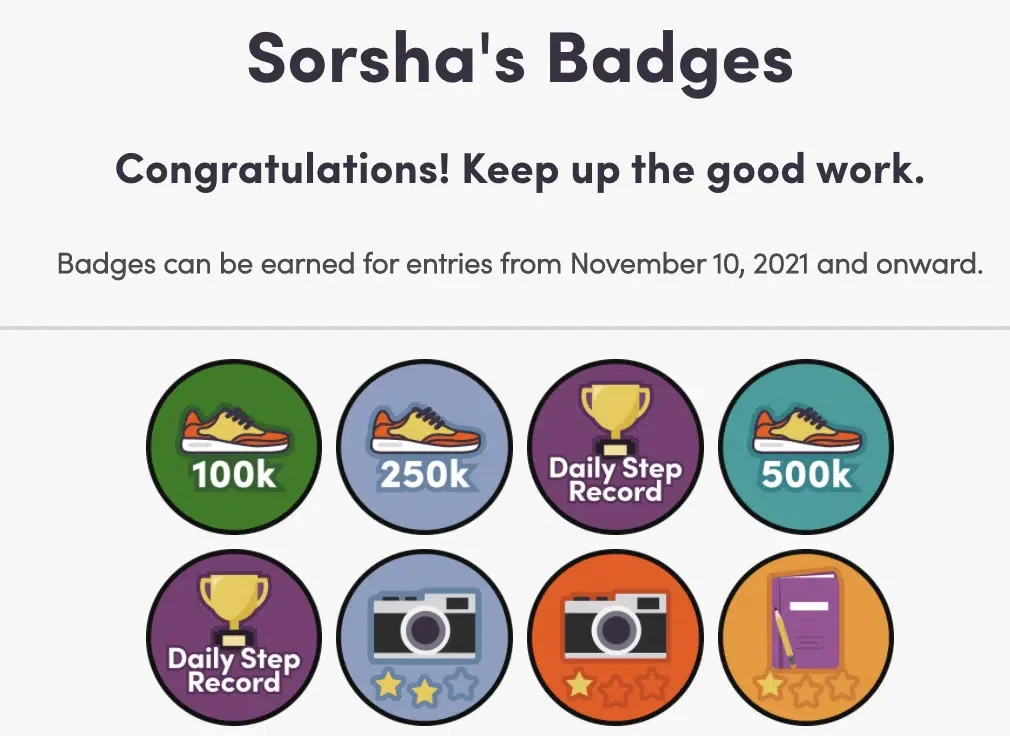Click the Congratulations message text
The width and height of the screenshot is (1010, 736).
click(x=520, y=171)
